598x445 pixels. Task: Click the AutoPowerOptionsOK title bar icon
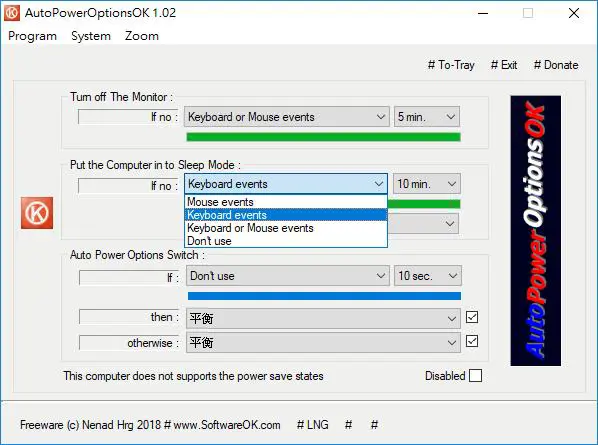pos(12,13)
